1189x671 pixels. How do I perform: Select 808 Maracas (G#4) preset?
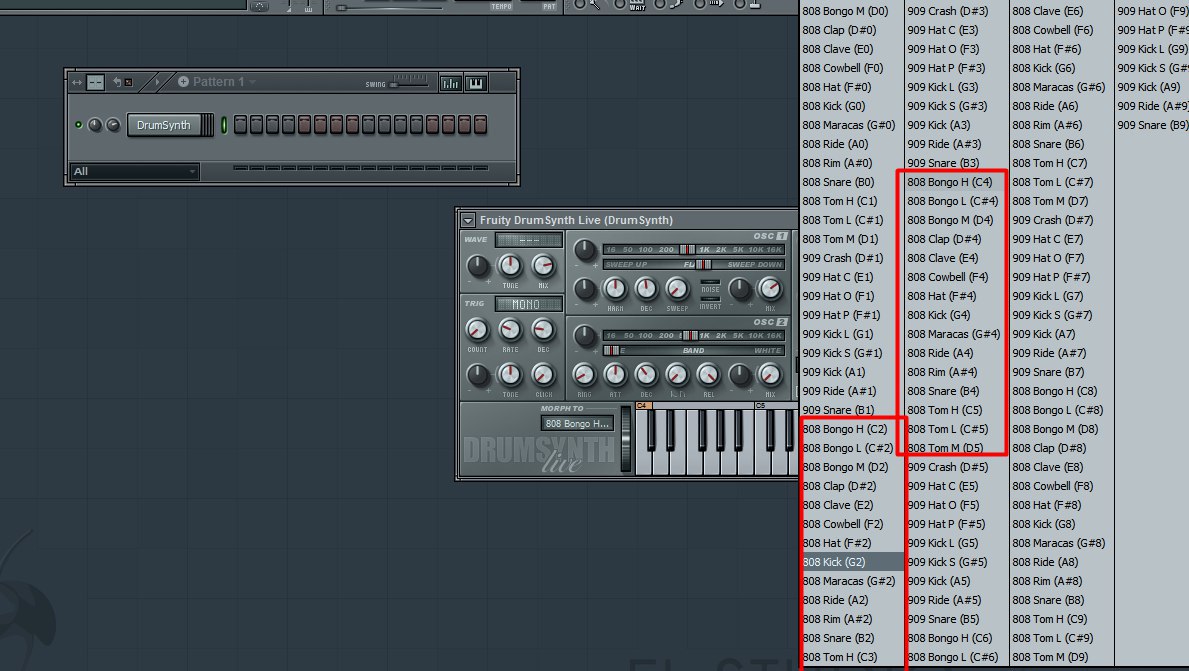[954, 334]
